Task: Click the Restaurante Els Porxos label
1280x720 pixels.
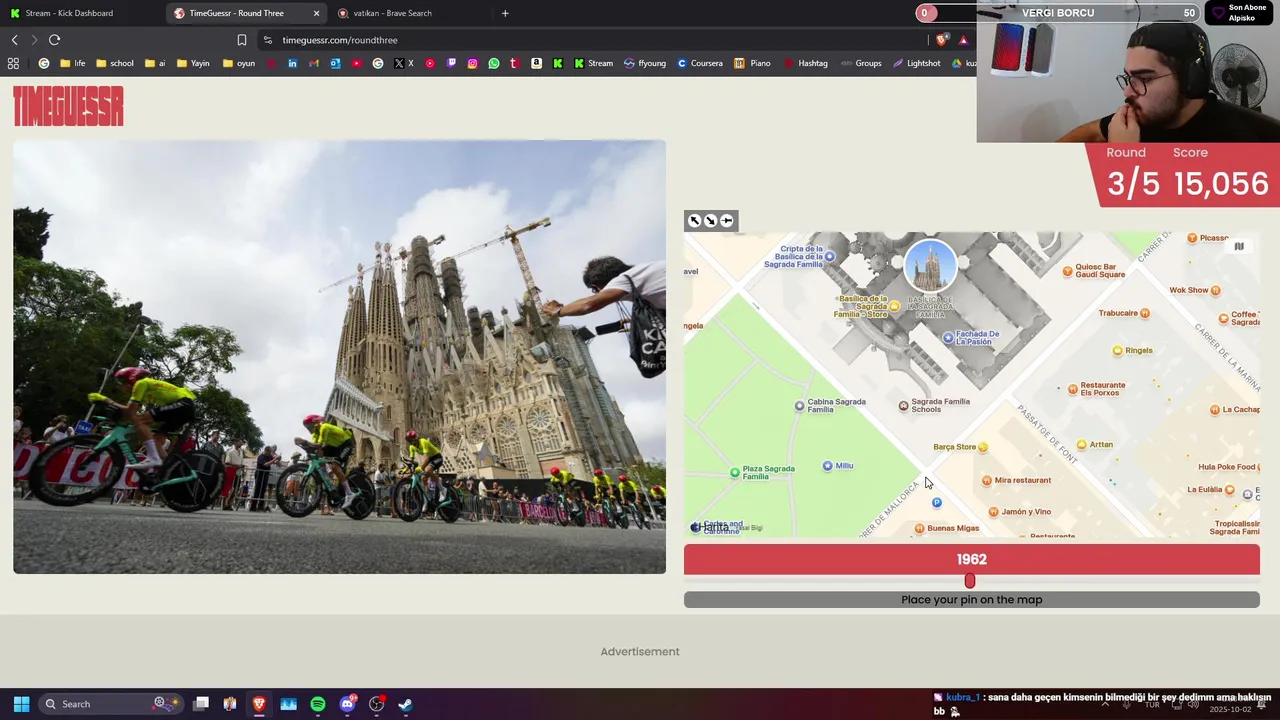Action: [1103, 389]
